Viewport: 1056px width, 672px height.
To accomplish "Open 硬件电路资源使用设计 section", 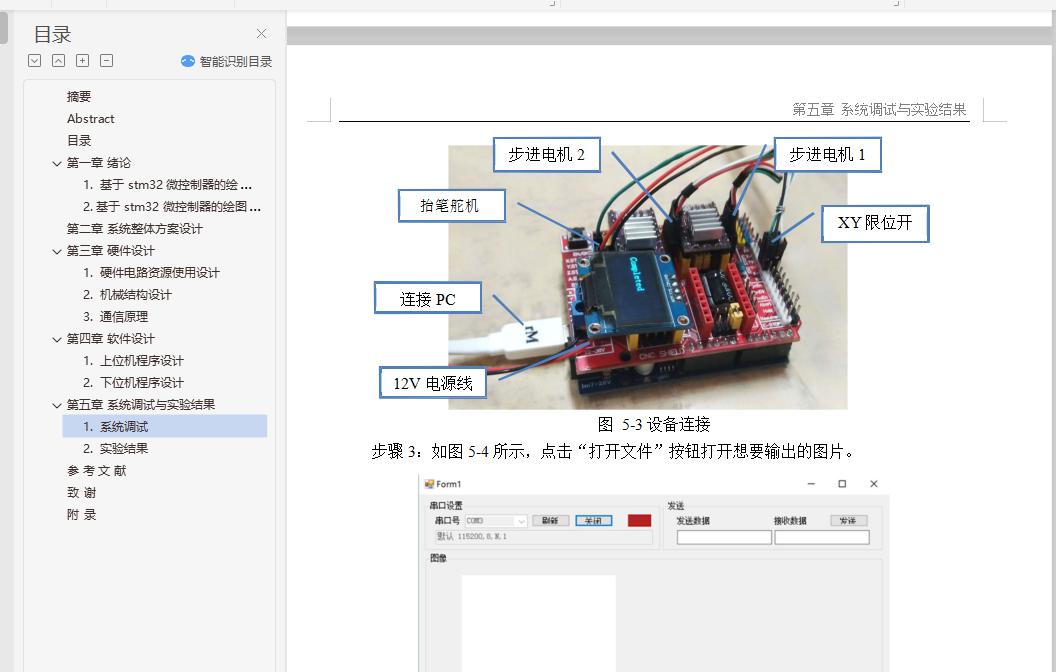I will click(x=152, y=273).
